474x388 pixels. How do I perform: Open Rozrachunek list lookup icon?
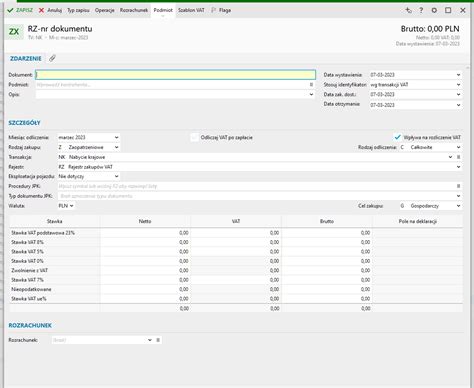[x=158, y=340]
